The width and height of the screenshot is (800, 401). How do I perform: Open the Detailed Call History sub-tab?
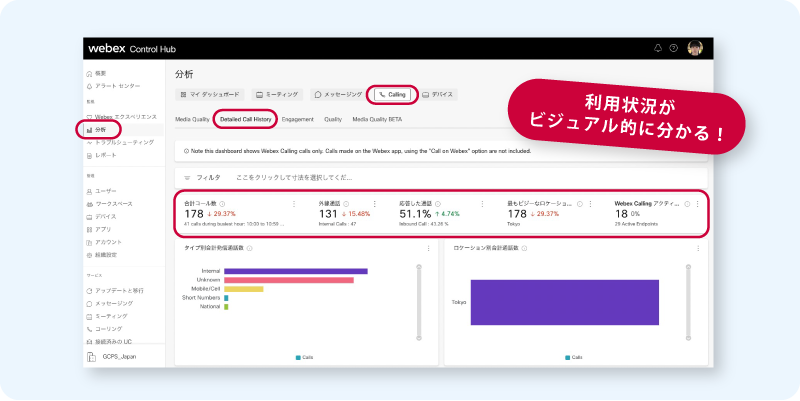coord(245,119)
